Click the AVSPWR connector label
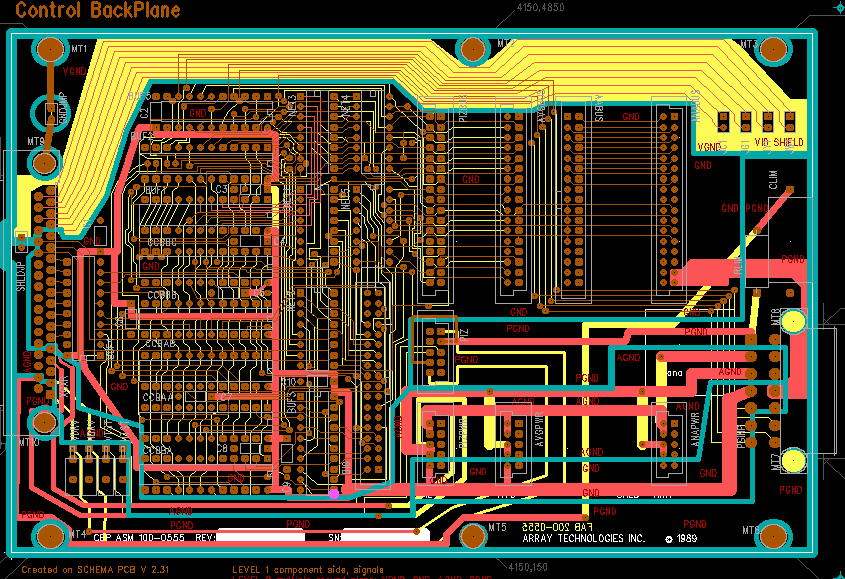Screen dimensions: 845x579 [539, 429]
